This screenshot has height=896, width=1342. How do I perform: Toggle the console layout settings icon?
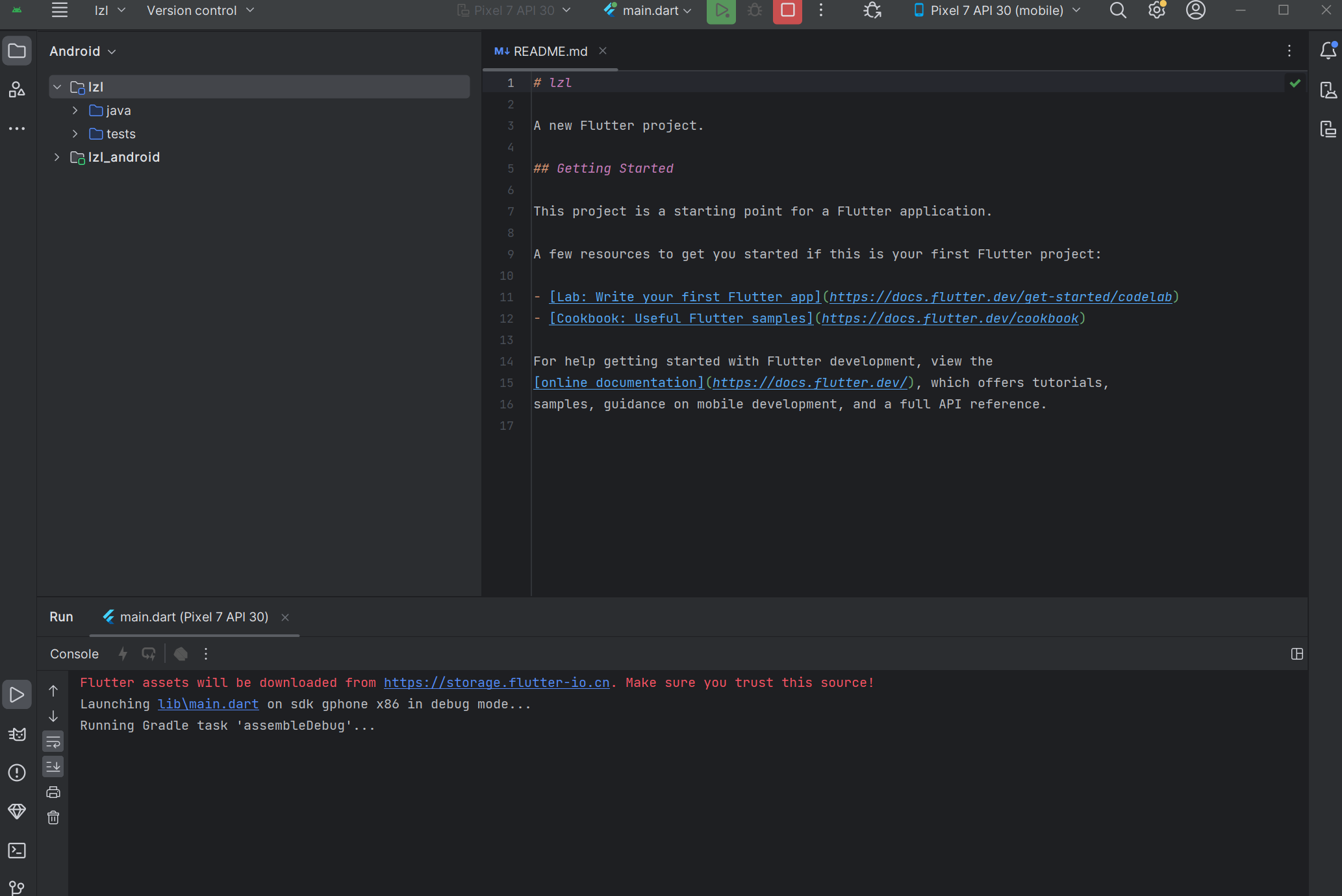point(1297,654)
